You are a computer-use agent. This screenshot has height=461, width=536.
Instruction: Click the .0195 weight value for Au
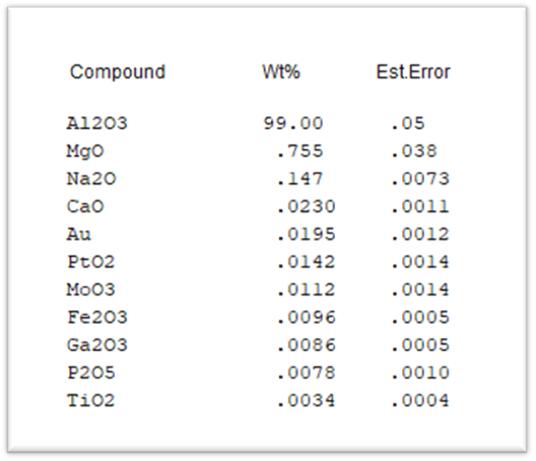pyautogui.click(x=306, y=234)
